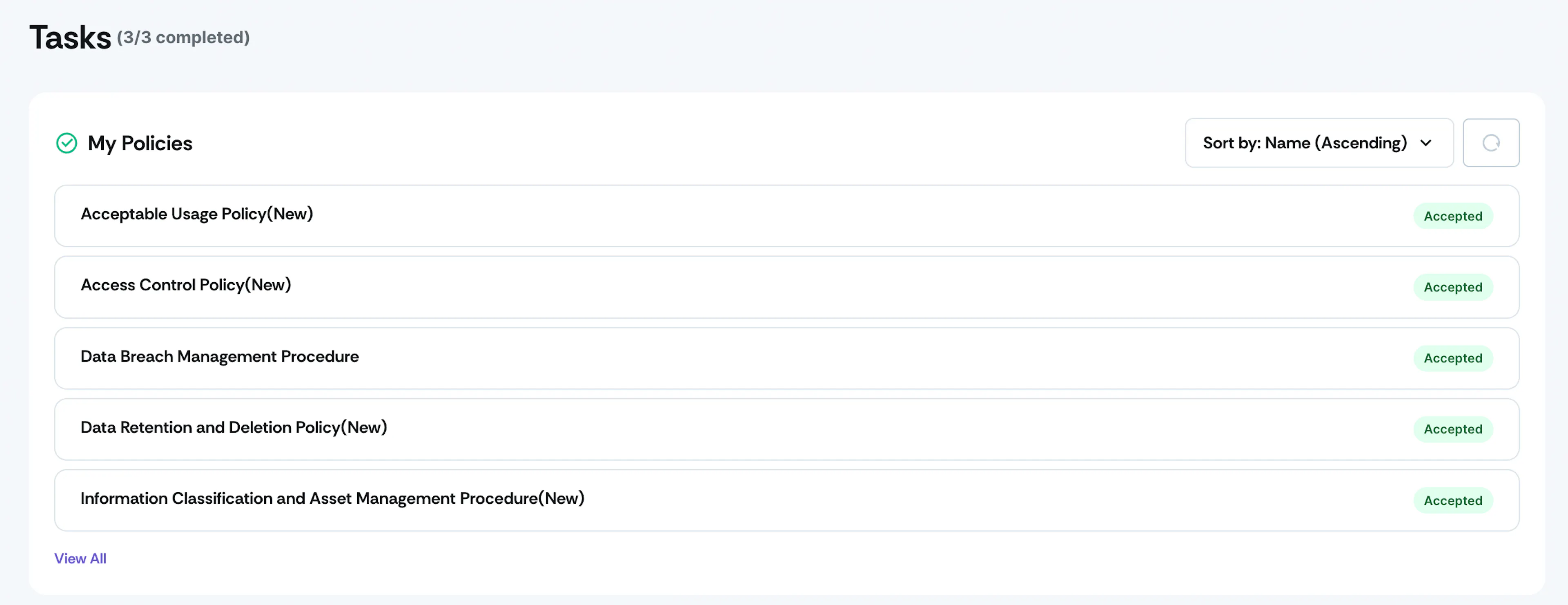Click the Tasks page title
The image size is (1568, 605).
(x=70, y=37)
